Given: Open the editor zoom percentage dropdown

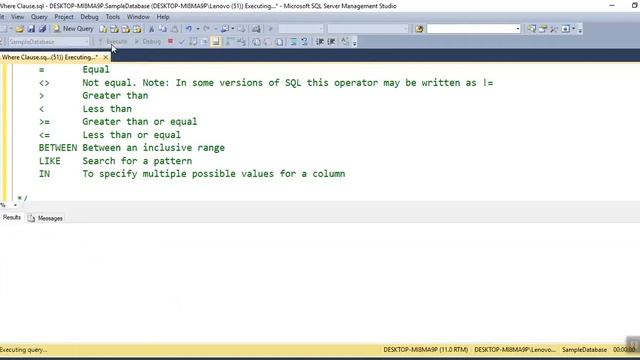Looking at the screenshot, I should click(x=15, y=205).
